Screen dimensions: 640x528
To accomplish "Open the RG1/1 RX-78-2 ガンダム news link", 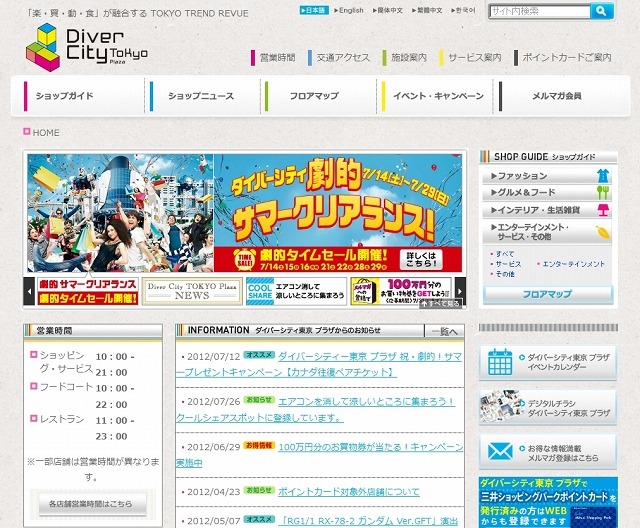I will 368,521.
